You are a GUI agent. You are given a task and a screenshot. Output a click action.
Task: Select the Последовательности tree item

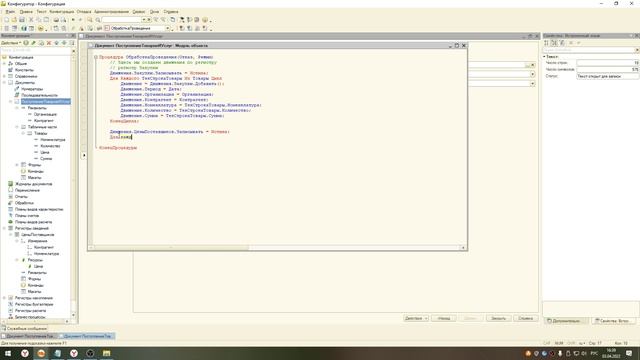coord(39,95)
